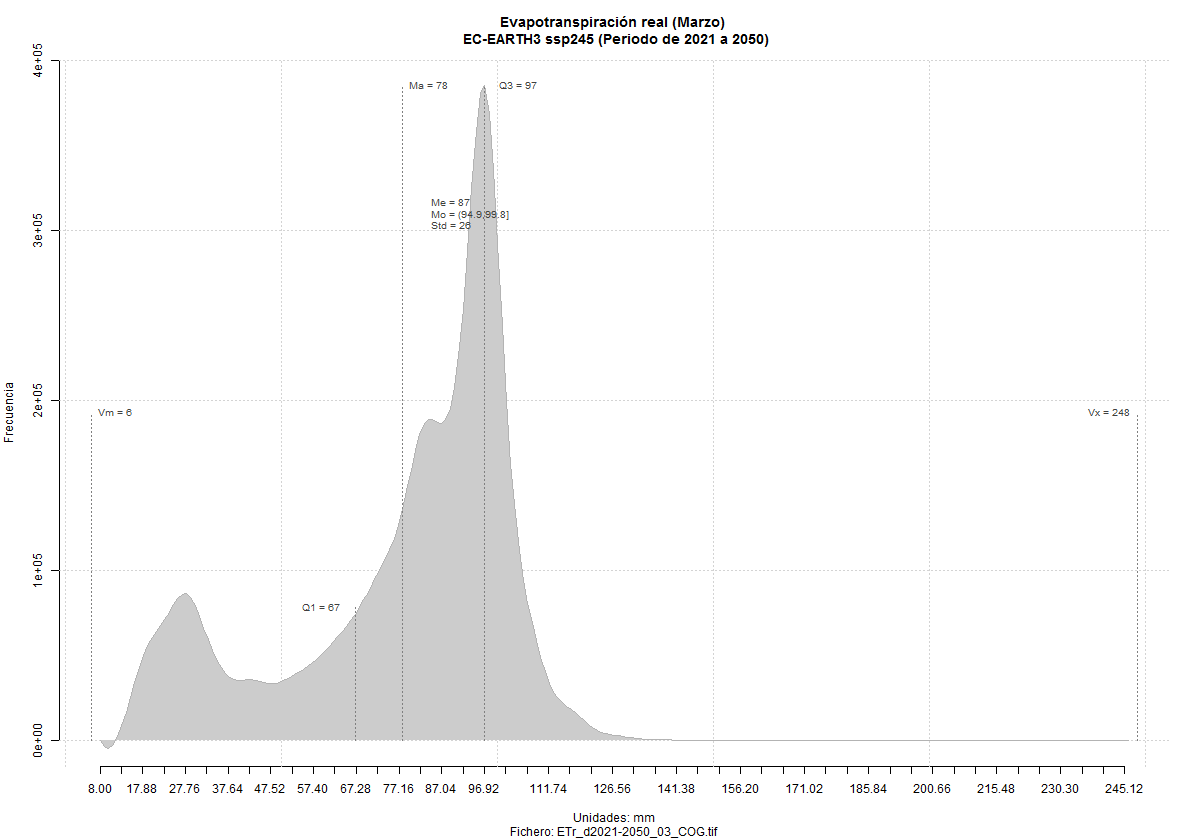
Task: Click x-axis tick label '141.38'
Action: pos(676,789)
